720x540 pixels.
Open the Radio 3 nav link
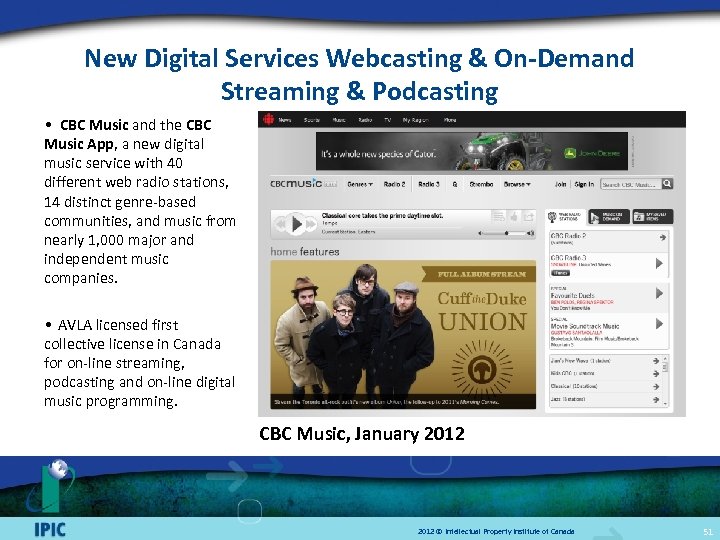[428, 184]
